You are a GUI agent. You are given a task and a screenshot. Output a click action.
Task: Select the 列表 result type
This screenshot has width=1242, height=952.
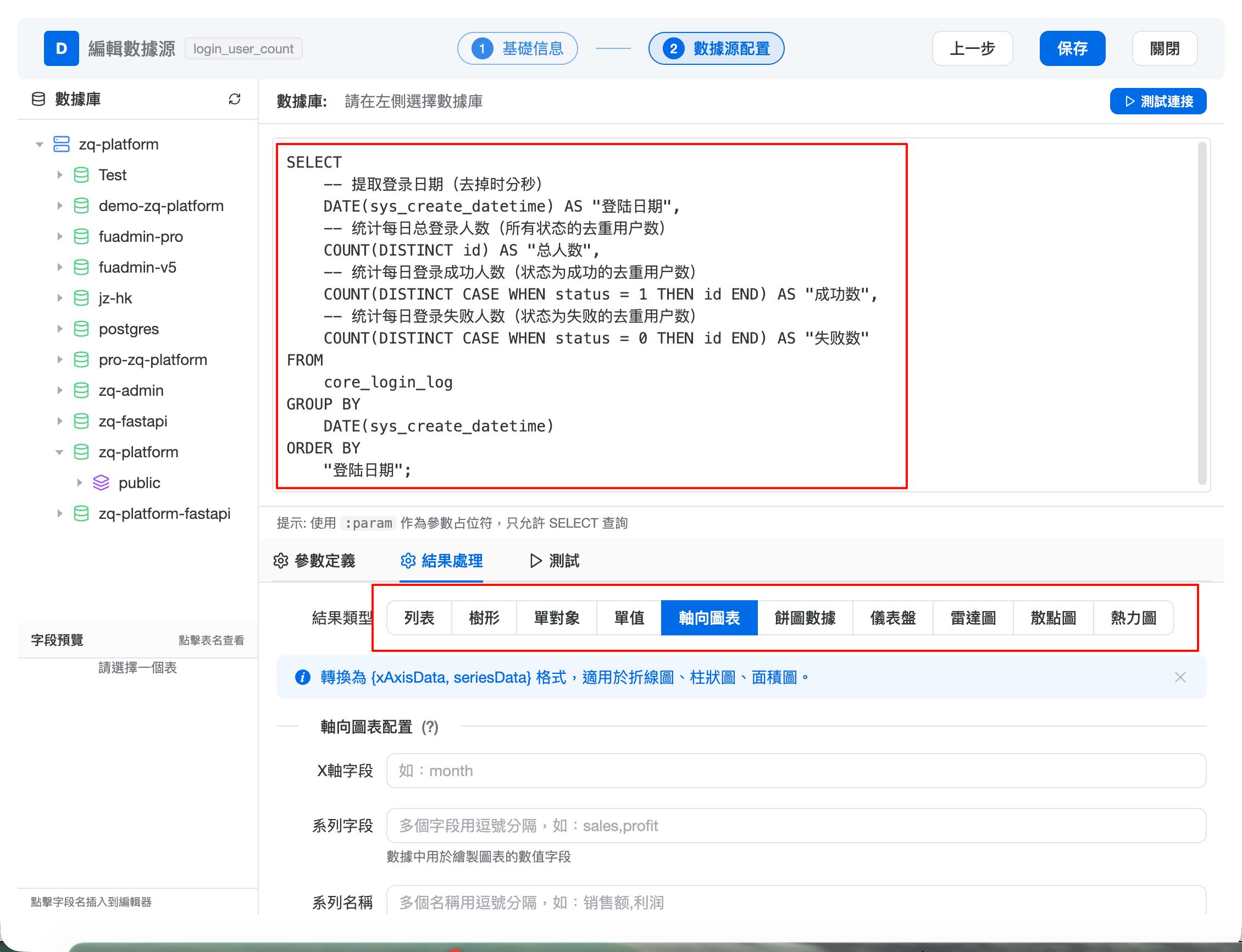419,618
